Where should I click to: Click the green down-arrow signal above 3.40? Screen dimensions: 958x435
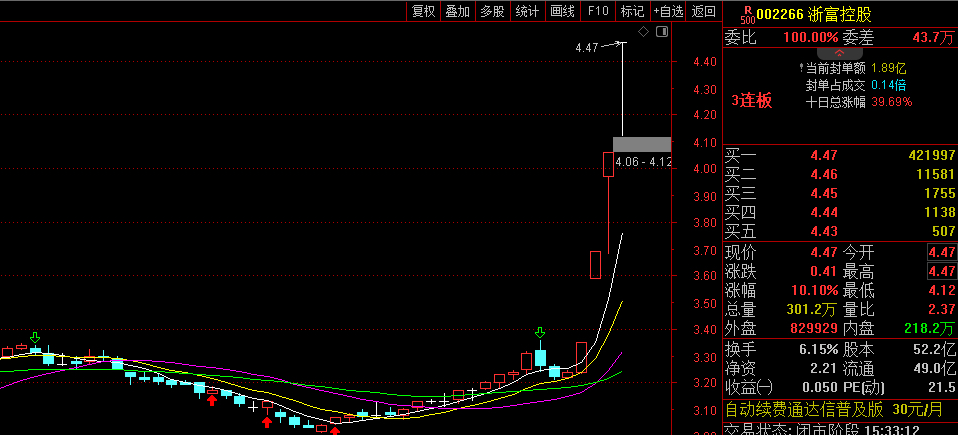(x=539, y=332)
